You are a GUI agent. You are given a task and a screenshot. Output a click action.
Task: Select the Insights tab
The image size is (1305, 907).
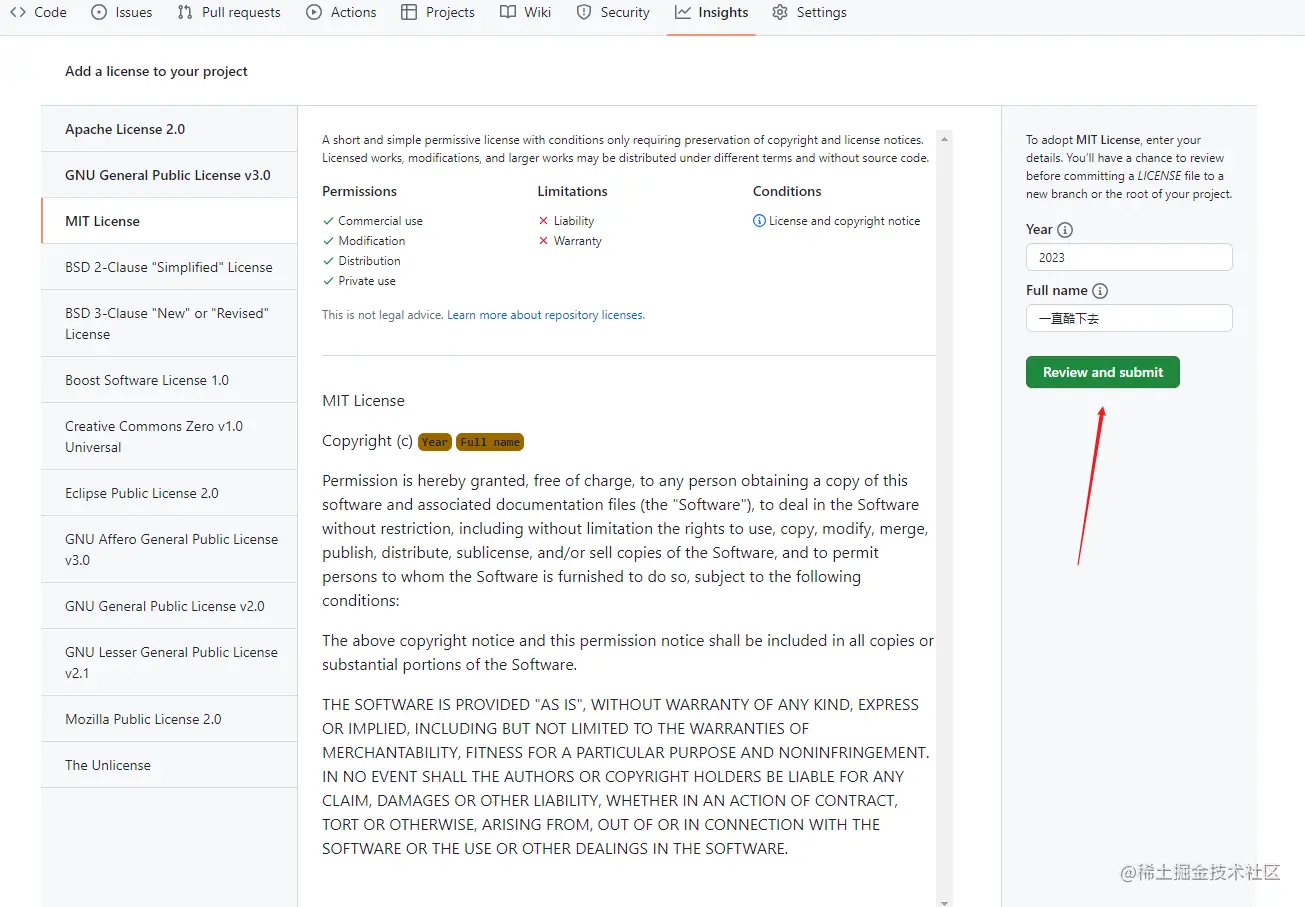[x=711, y=12]
